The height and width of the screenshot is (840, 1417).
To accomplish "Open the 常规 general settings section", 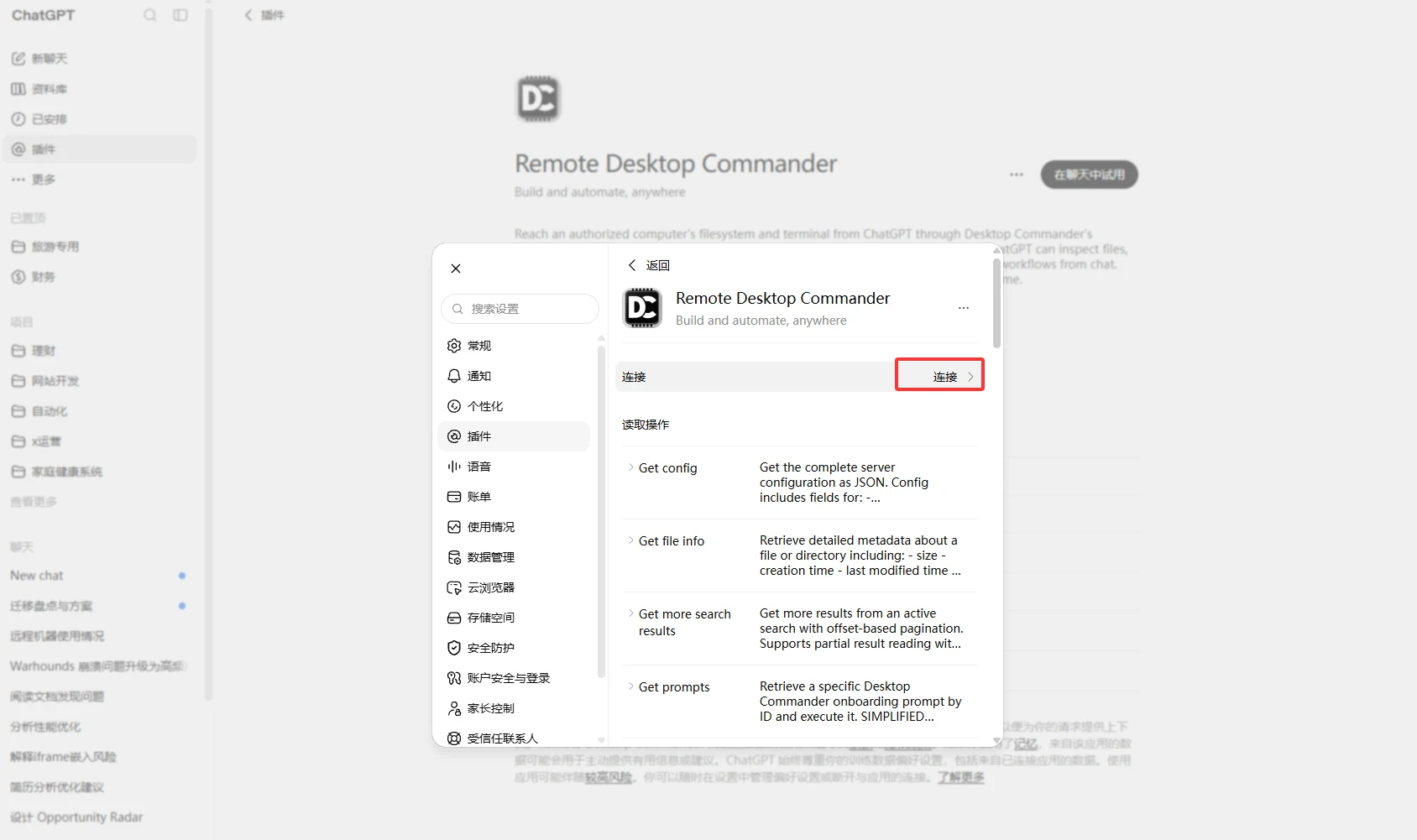I will tap(514, 346).
